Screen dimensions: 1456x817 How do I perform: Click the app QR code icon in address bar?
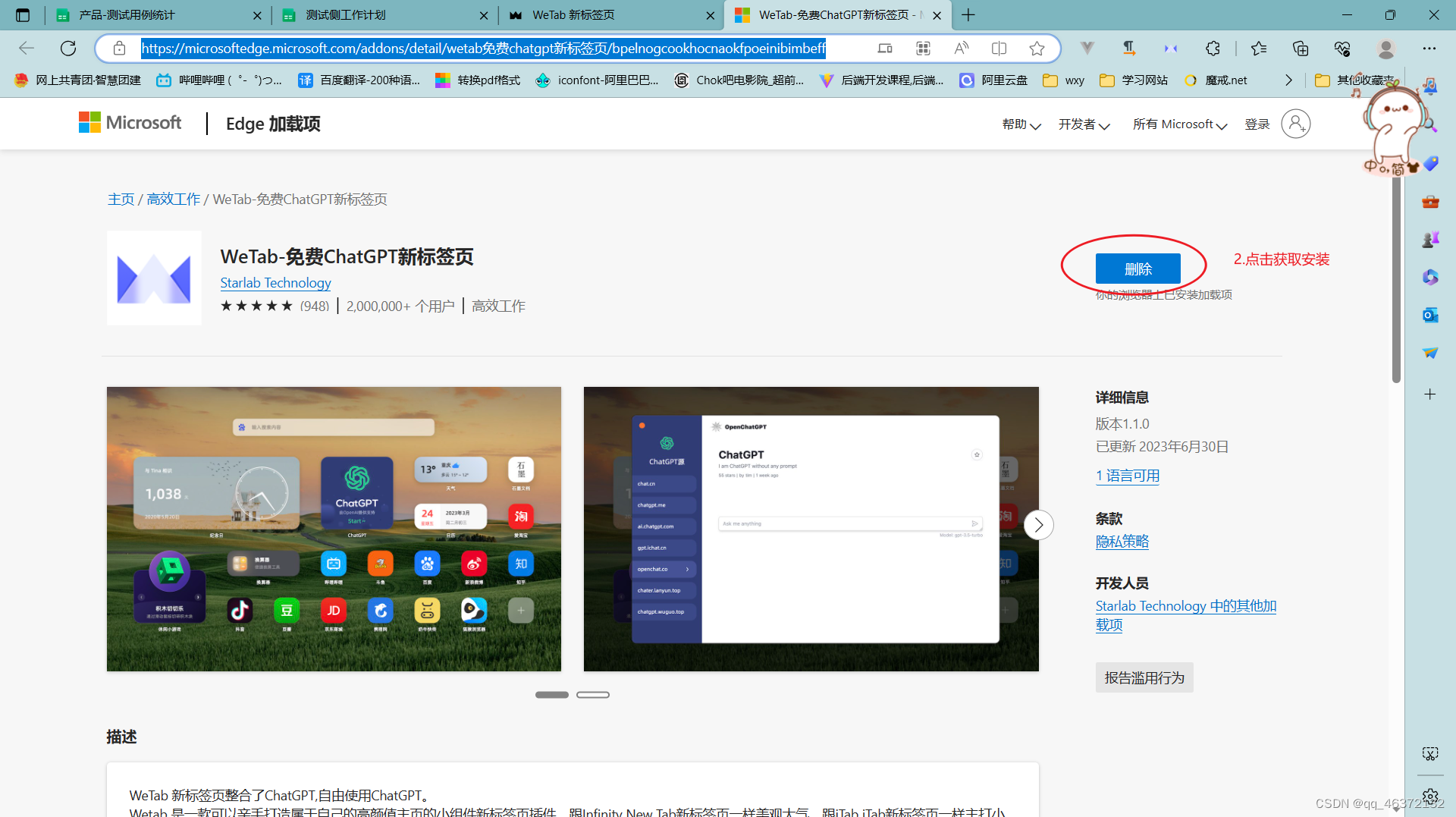pos(923,49)
